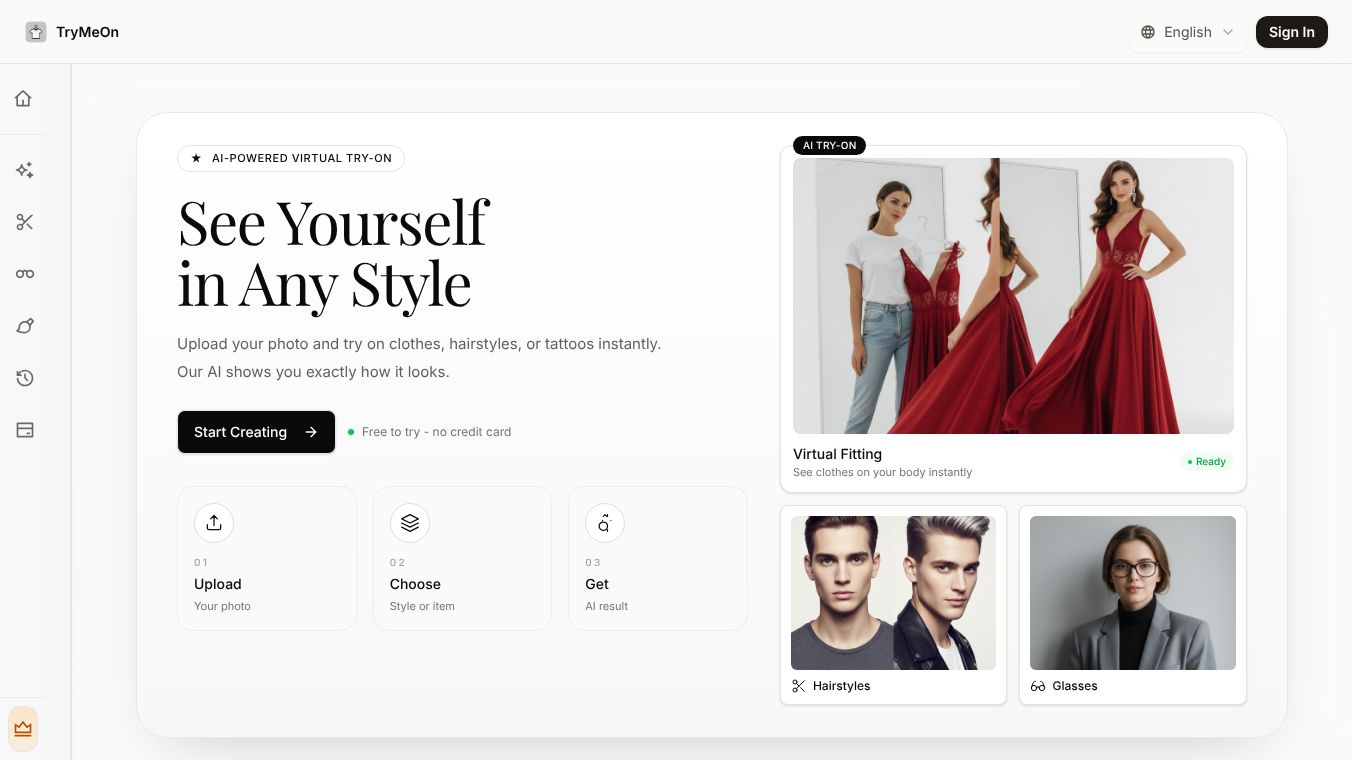Click the green Ready status badge
1352x760 pixels.
tap(1206, 462)
